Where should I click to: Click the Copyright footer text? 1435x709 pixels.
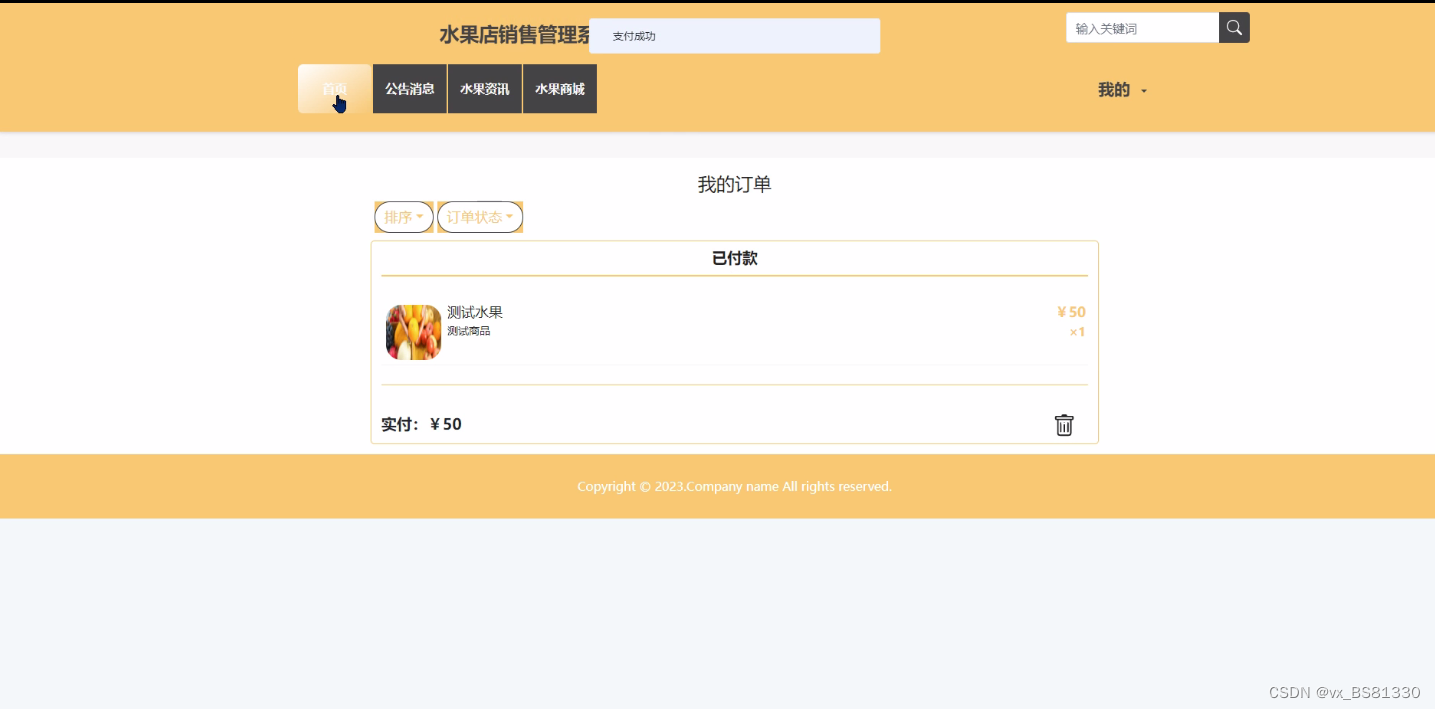(x=735, y=486)
